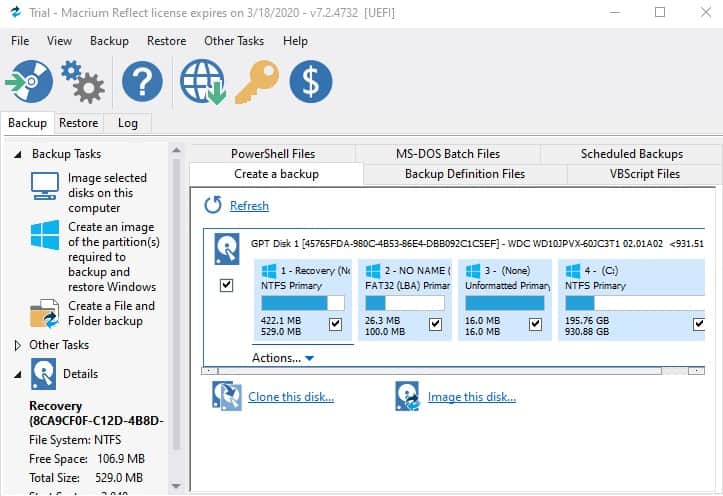Viewport: 723px width, 496px height.
Task: Select the Backup tab below toolbar
Action: [x=27, y=123]
